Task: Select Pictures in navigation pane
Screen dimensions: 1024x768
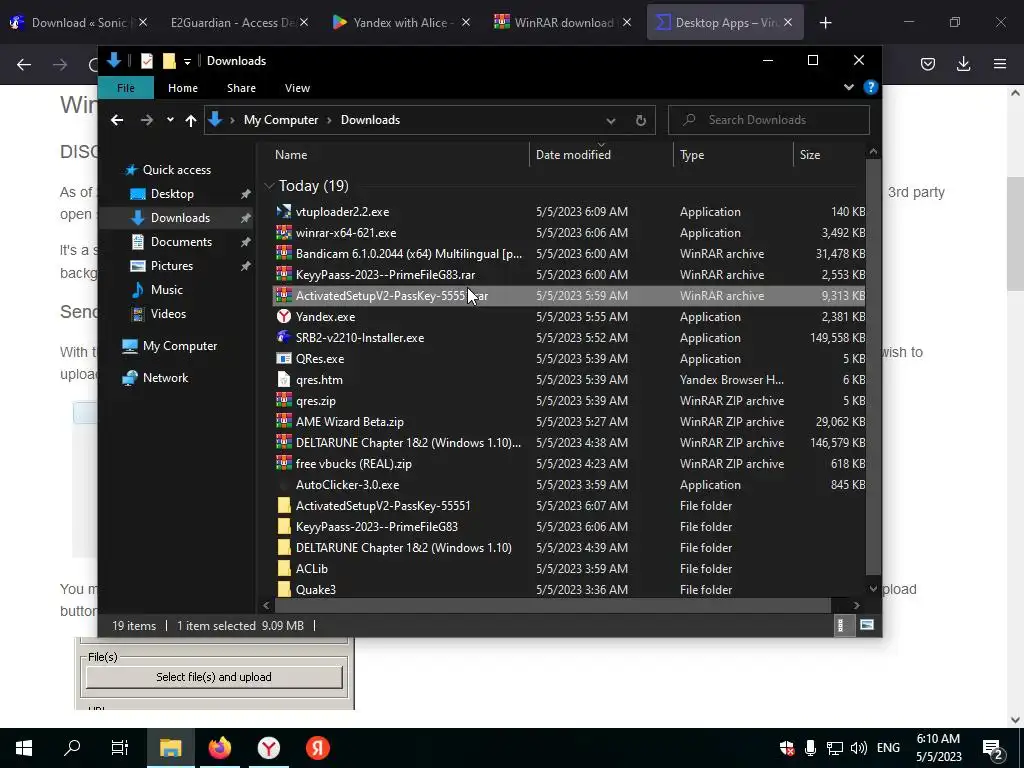Action: 172,266
